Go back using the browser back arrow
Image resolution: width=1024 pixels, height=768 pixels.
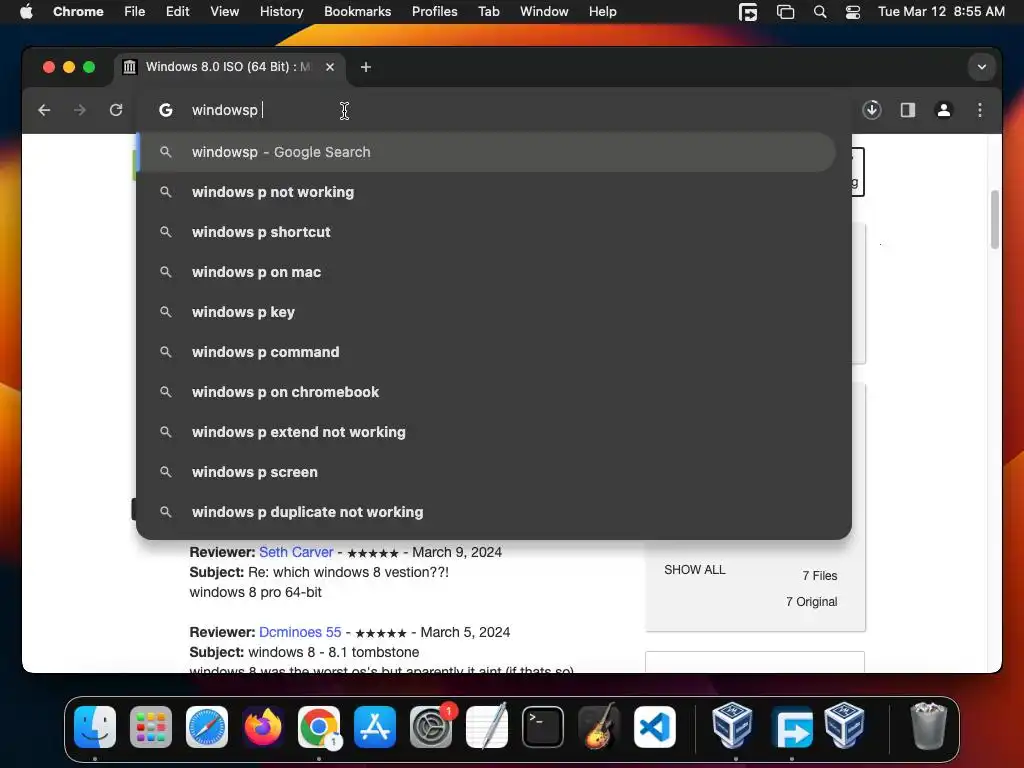coord(44,110)
